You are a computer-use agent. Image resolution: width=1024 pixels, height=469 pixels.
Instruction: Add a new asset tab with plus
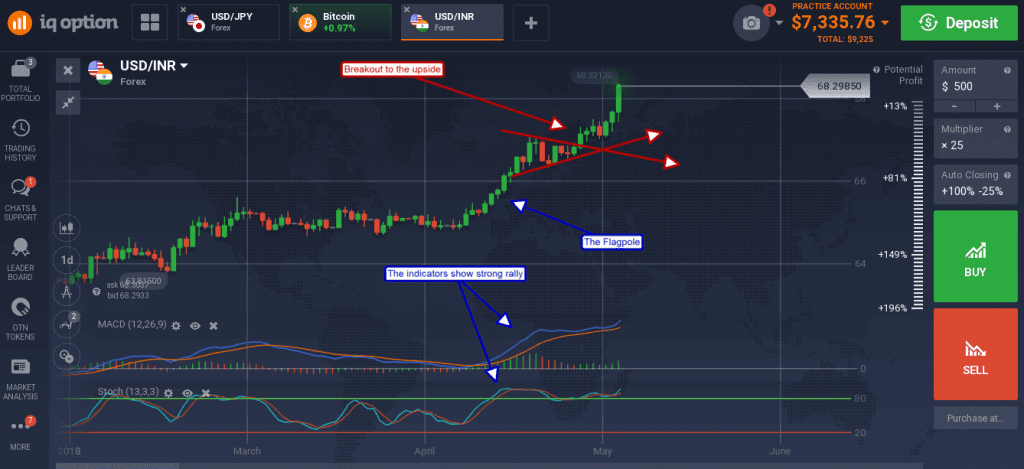point(531,23)
